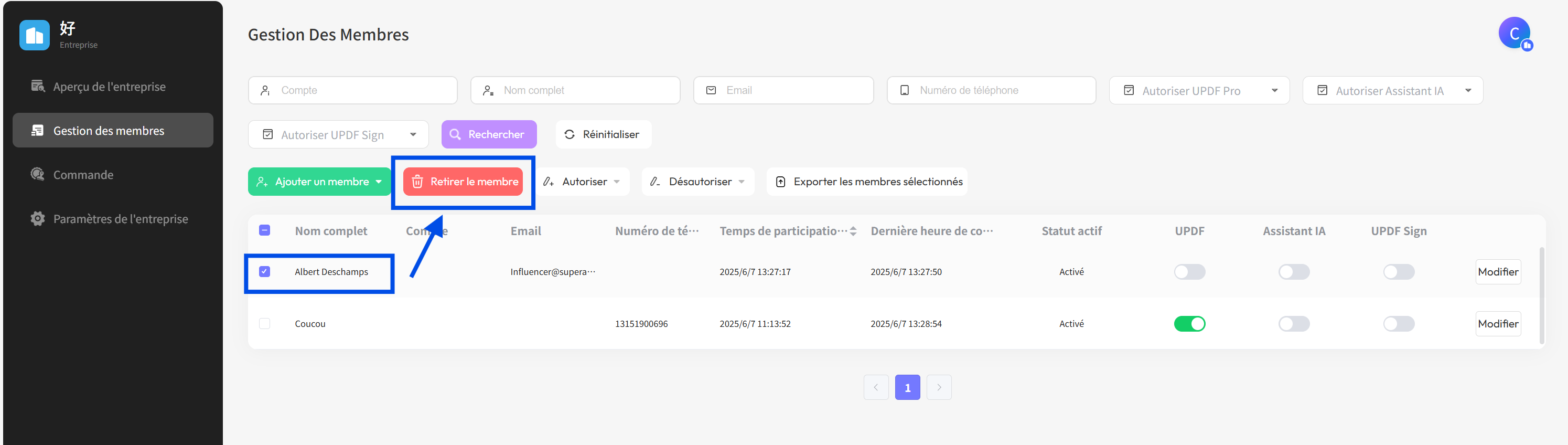Focus the Numéro de téléphone search field

[991, 90]
